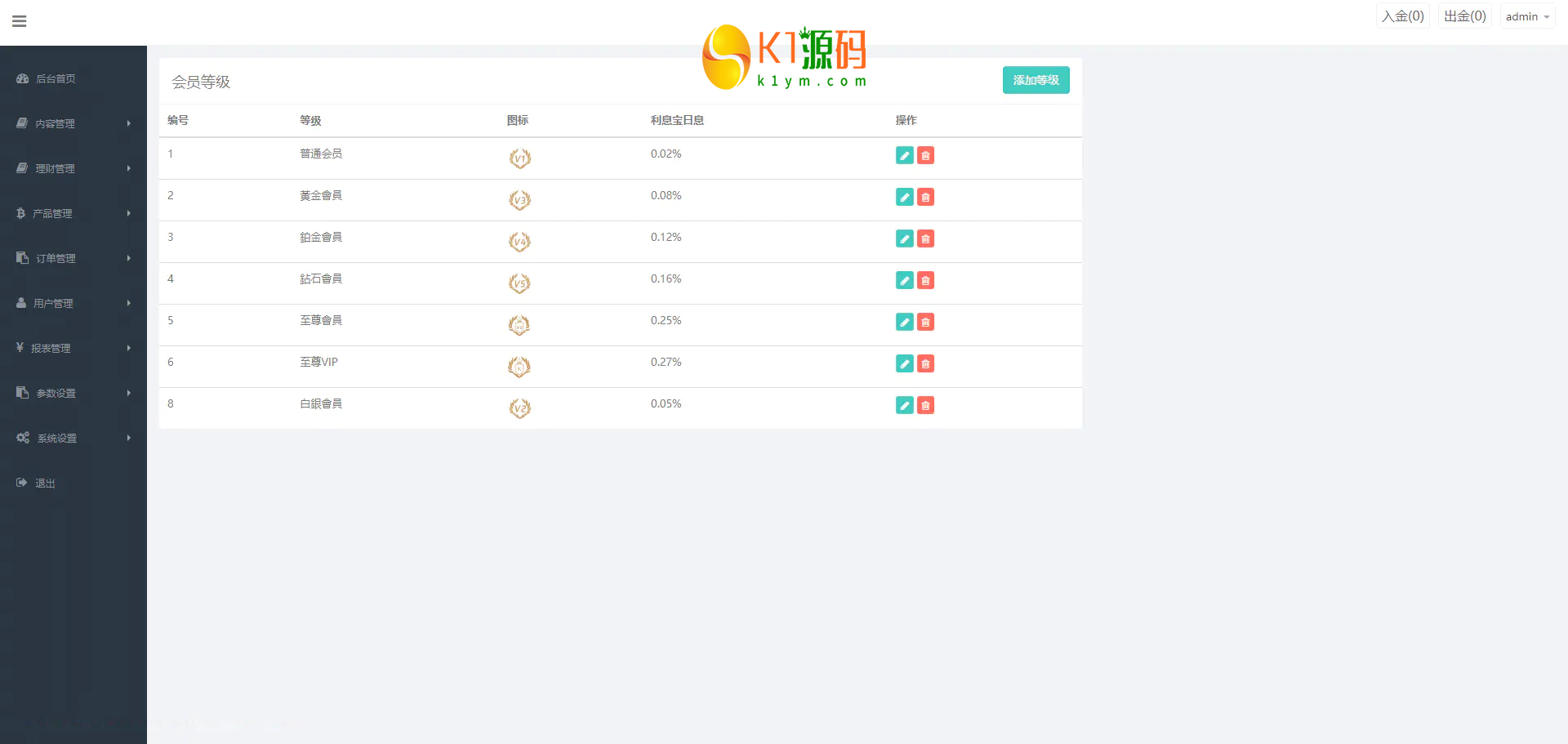Click the 0.08% interest rate value
Image resolution: width=1568 pixels, height=744 pixels.
point(666,196)
